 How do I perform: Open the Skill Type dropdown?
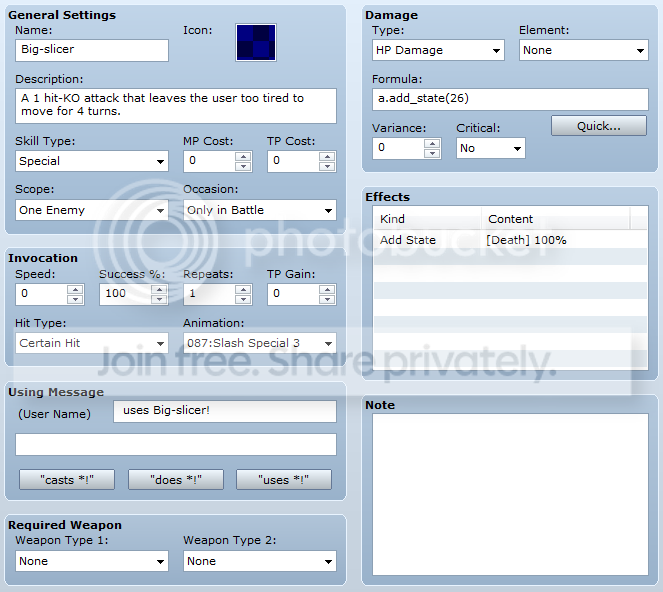point(92,161)
